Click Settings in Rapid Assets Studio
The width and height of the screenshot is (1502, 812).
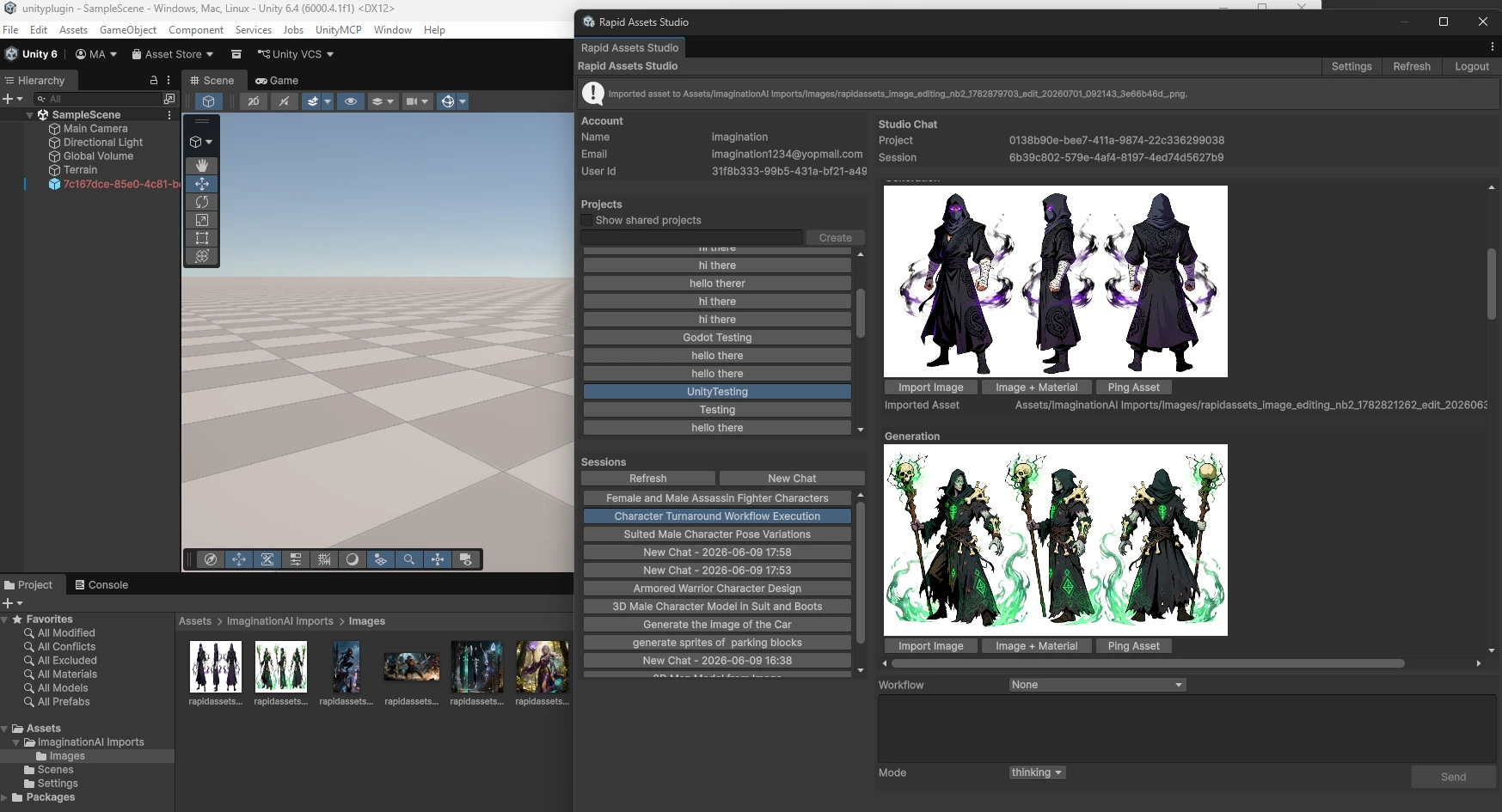1352,66
